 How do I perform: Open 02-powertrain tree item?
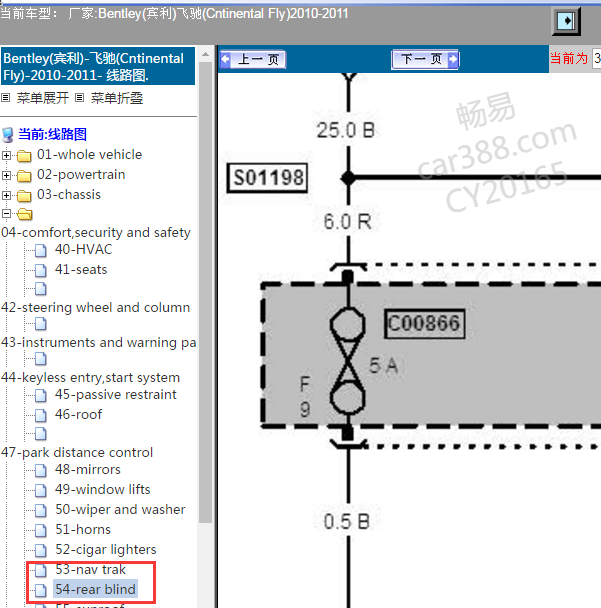[x=81, y=175]
